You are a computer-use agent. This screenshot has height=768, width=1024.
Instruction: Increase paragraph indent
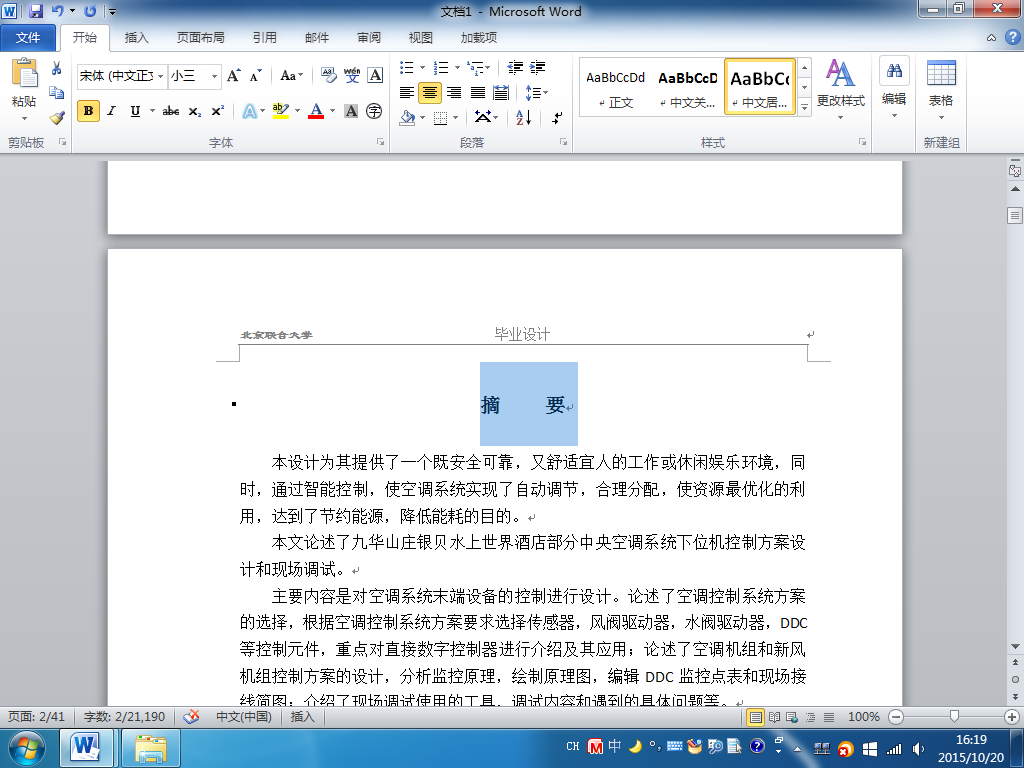[537, 67]
